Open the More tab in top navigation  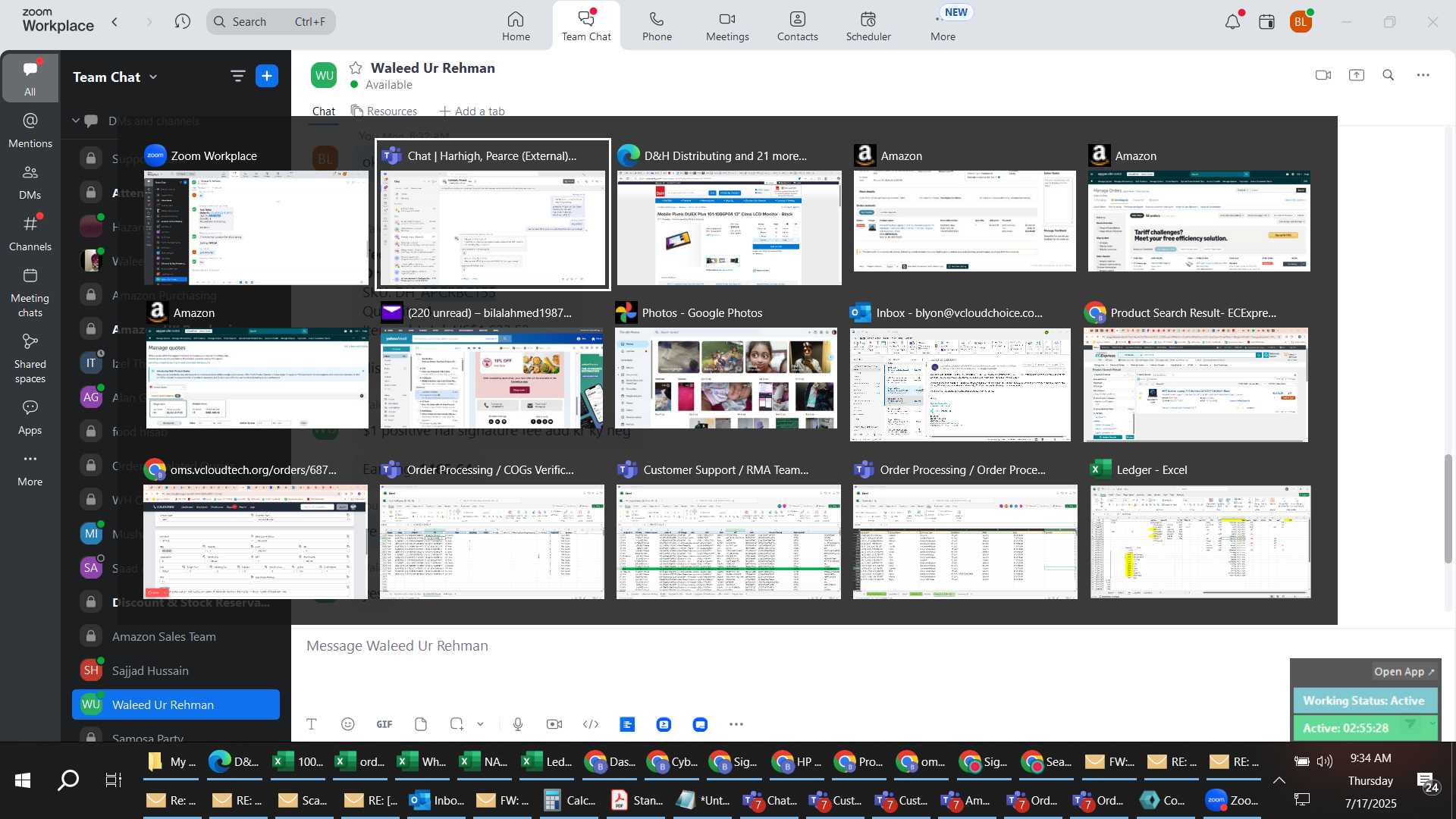click(943, 26)
